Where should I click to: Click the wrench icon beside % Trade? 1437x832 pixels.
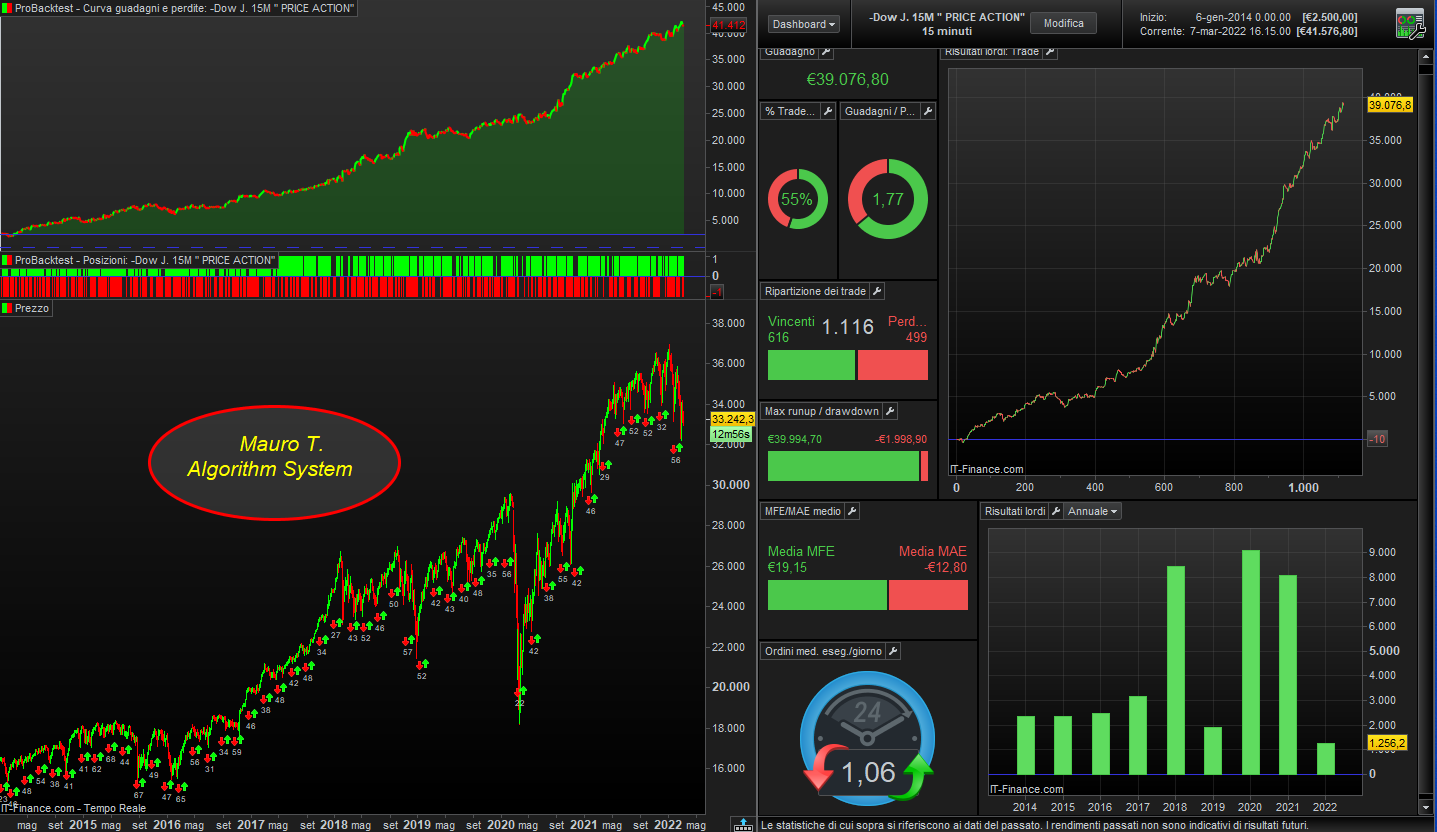(828, 111)
